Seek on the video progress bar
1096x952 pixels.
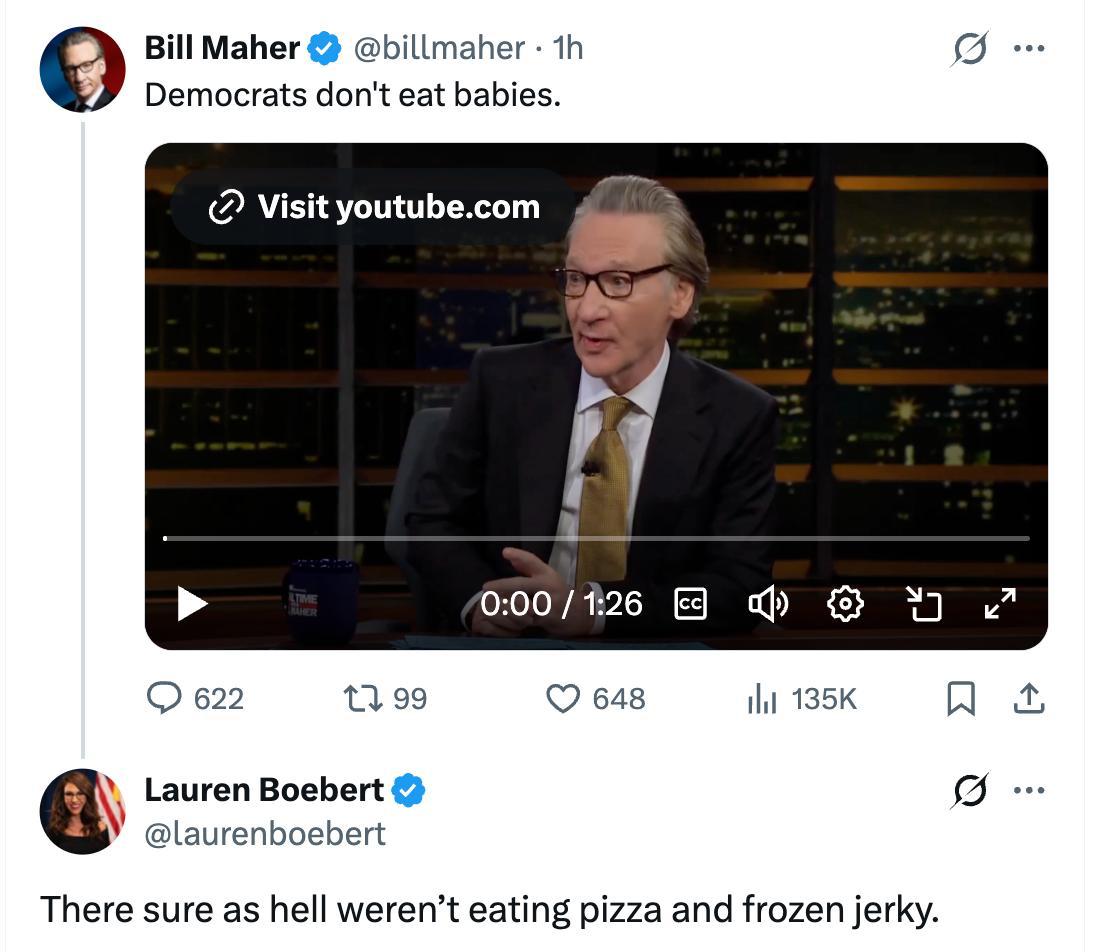pos(596,539)
